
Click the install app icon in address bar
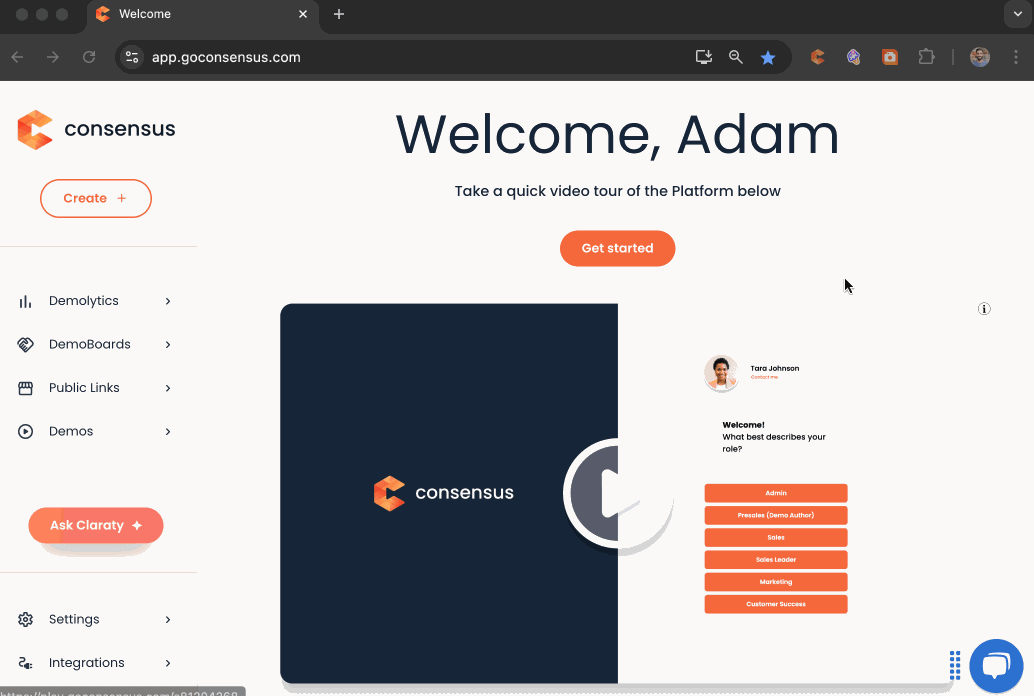[704, 57]
